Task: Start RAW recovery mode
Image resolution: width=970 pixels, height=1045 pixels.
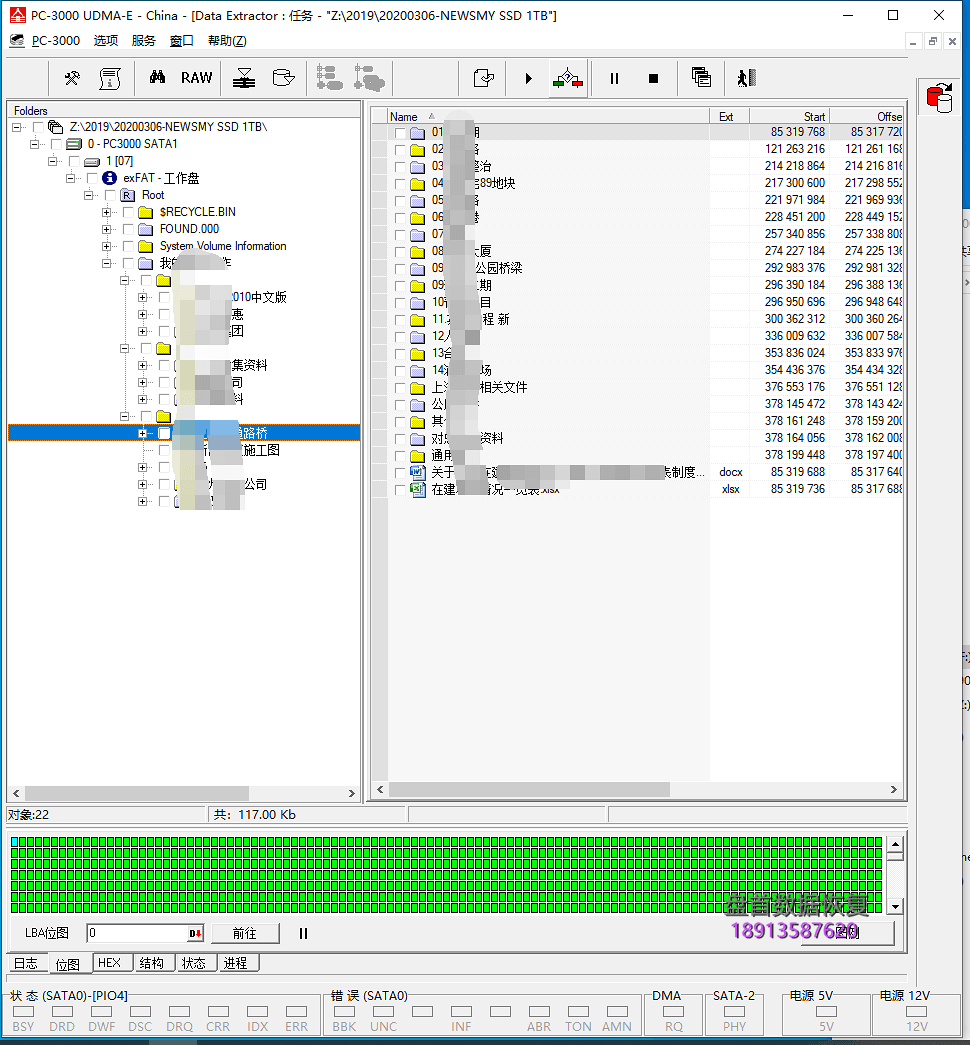Action: [x=197, y=78]
